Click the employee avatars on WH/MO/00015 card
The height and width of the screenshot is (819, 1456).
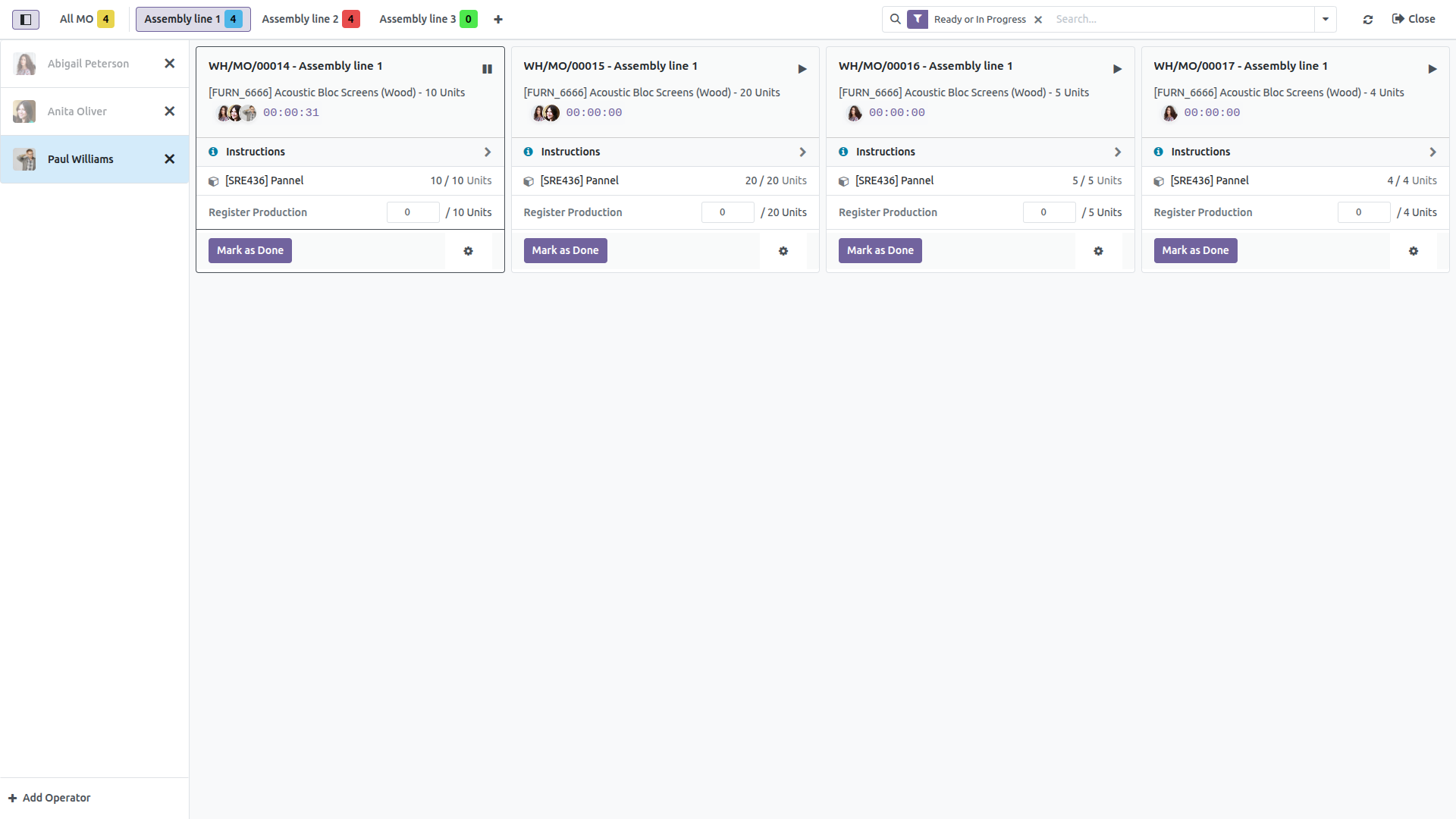(546, 113)
